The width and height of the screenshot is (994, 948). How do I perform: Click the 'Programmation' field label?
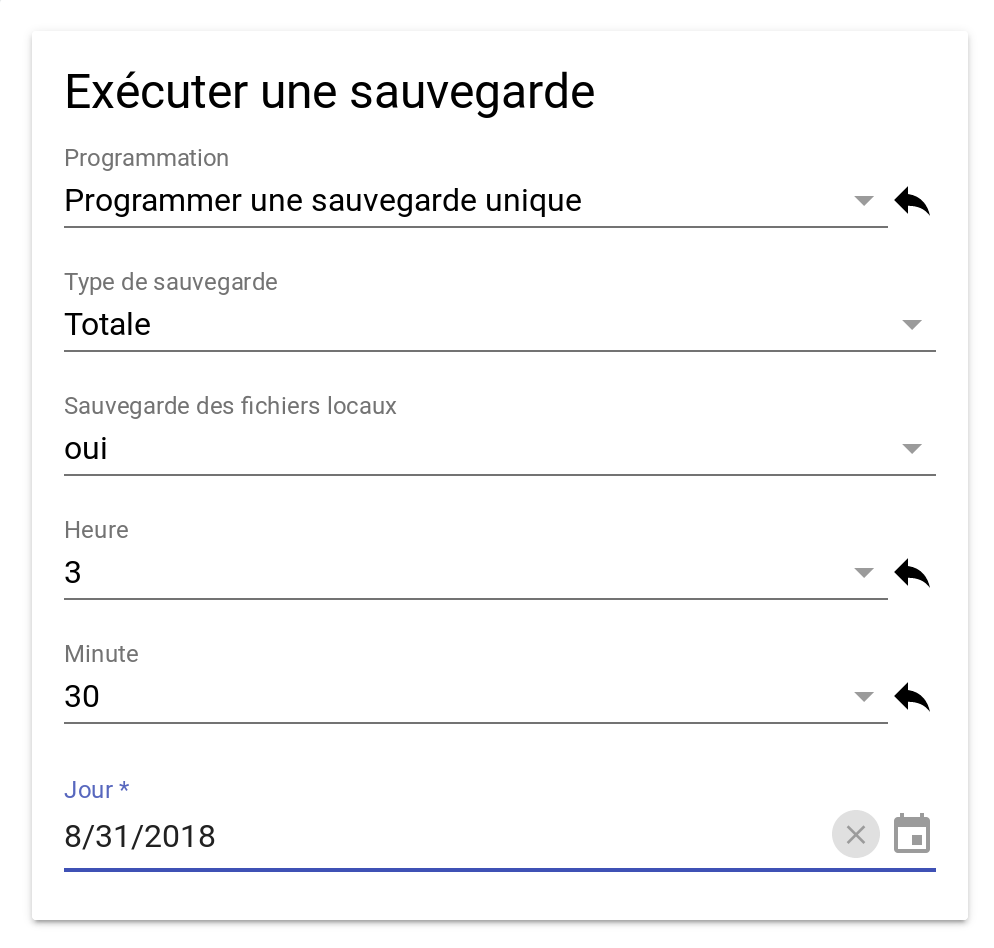point(146,158)
